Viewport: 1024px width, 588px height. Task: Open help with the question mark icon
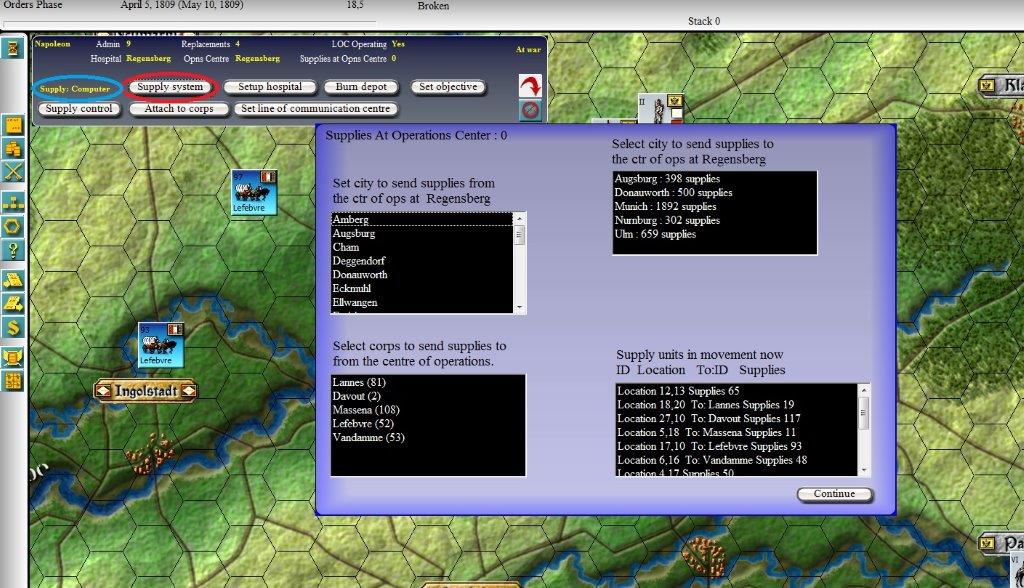13,250
